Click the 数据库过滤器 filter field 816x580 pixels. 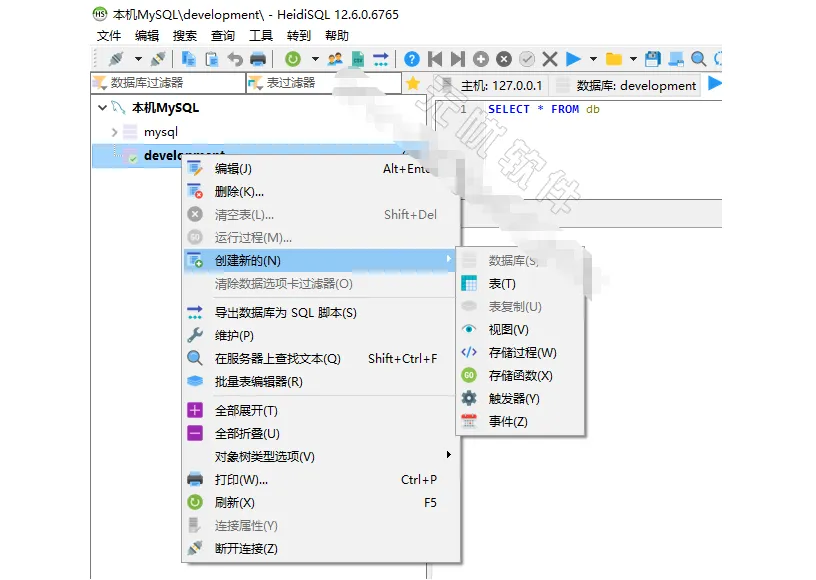(168, 83)
